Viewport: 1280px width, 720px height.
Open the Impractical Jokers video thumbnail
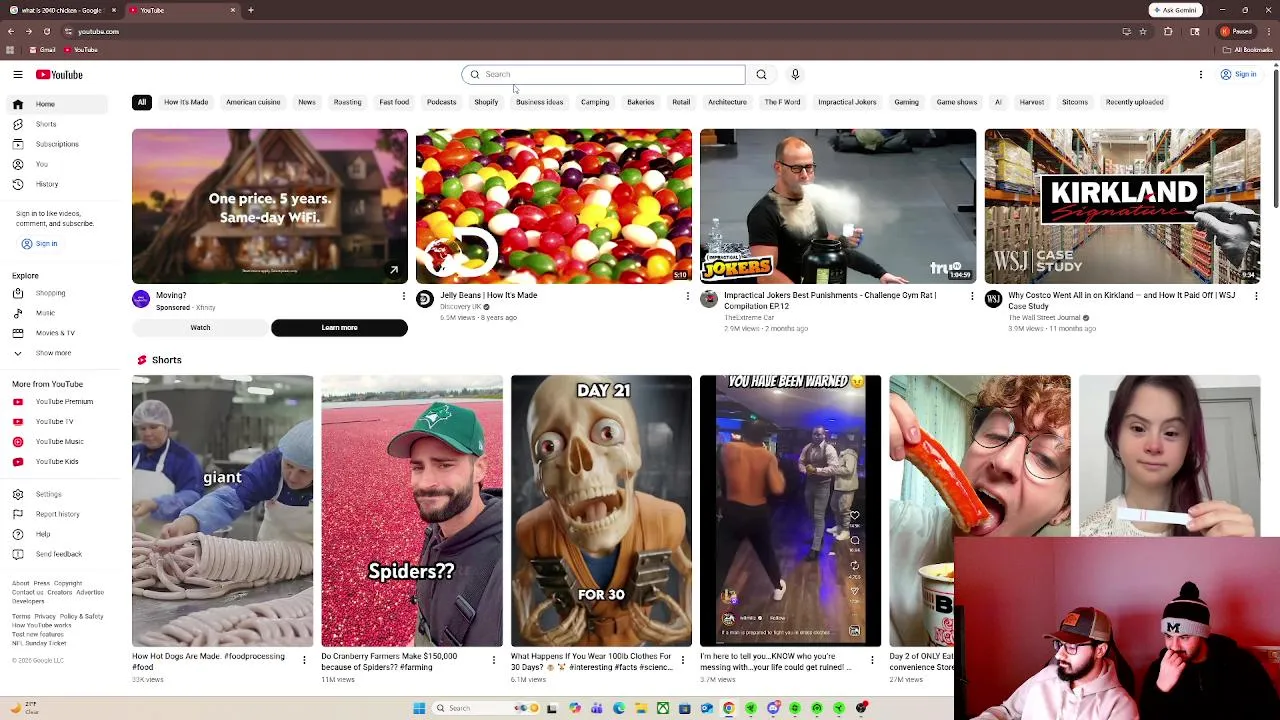coord(837,206)
